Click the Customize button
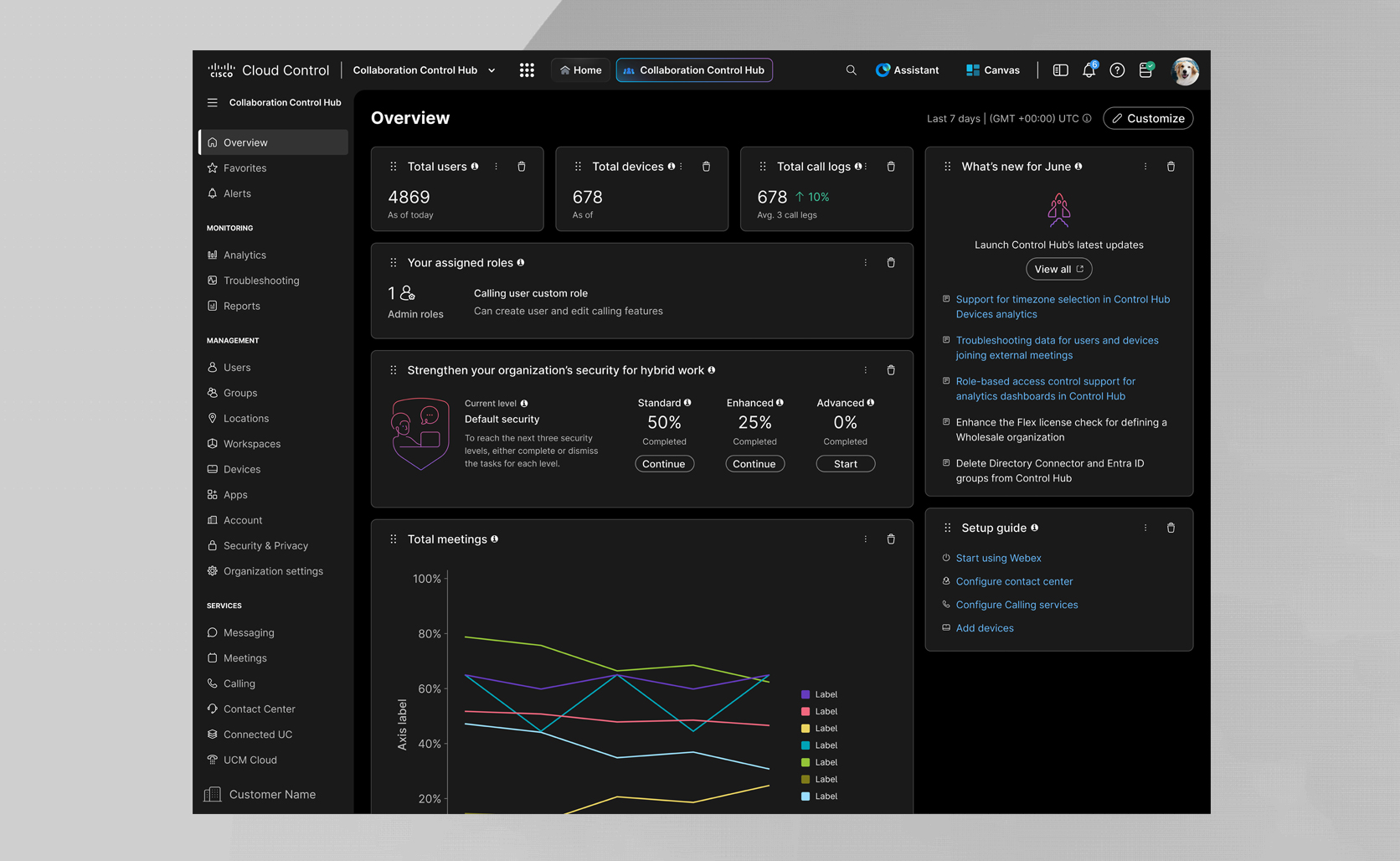Image resolution: width=1400 pixels, height=861 pixels. [1148, 118]
